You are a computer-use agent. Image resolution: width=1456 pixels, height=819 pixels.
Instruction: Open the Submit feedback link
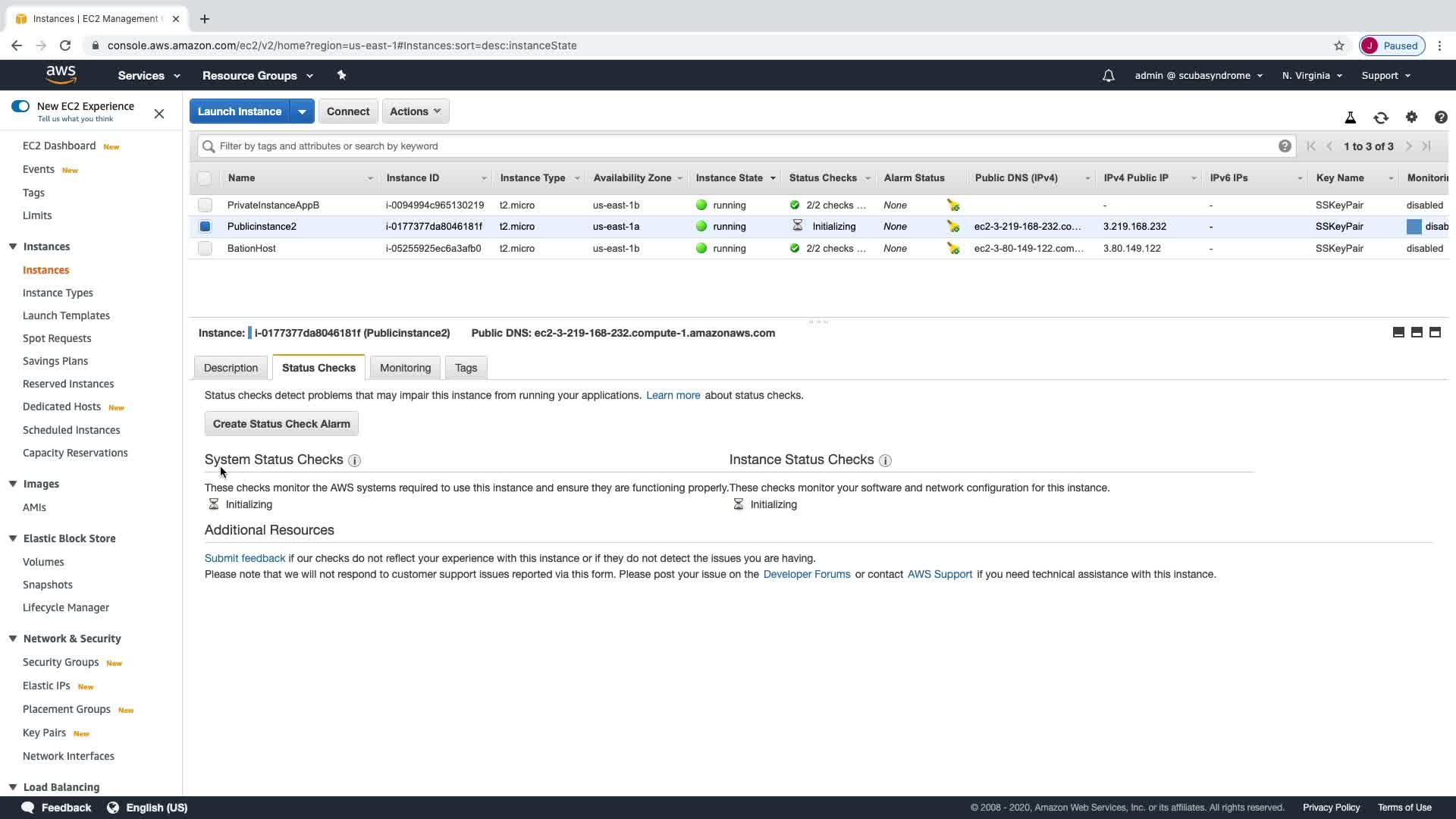click(244, 558)
